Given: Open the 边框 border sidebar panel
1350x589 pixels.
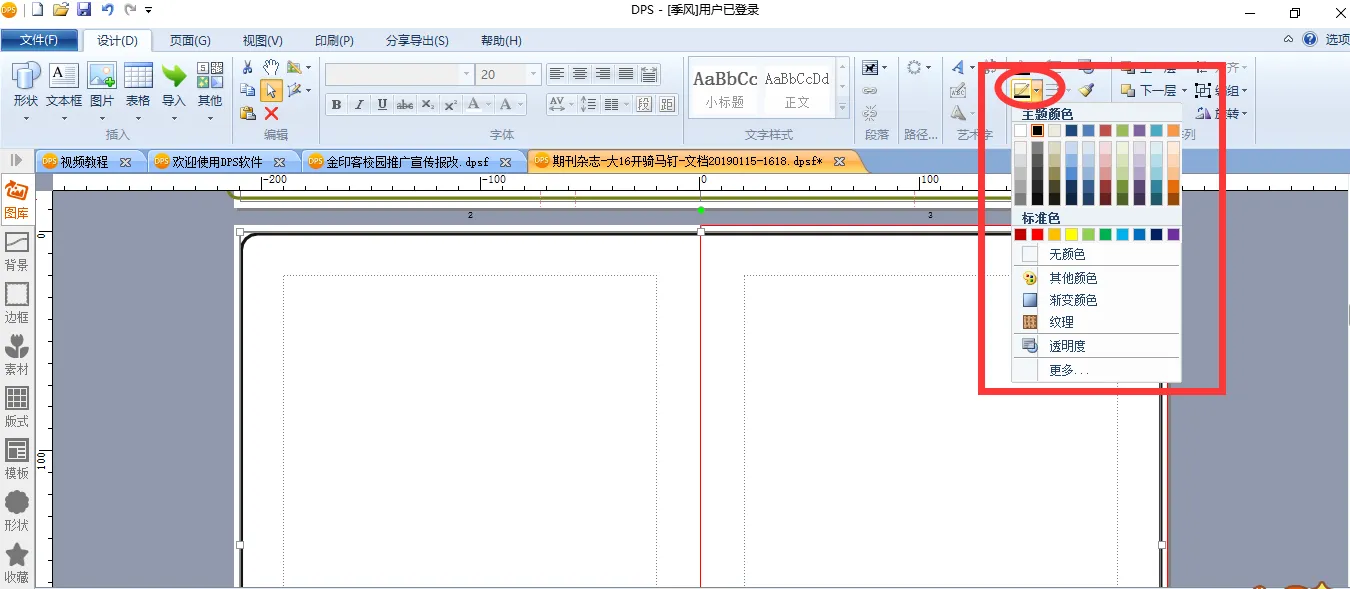Looking at the screenshot, I should tap(16, 302).
